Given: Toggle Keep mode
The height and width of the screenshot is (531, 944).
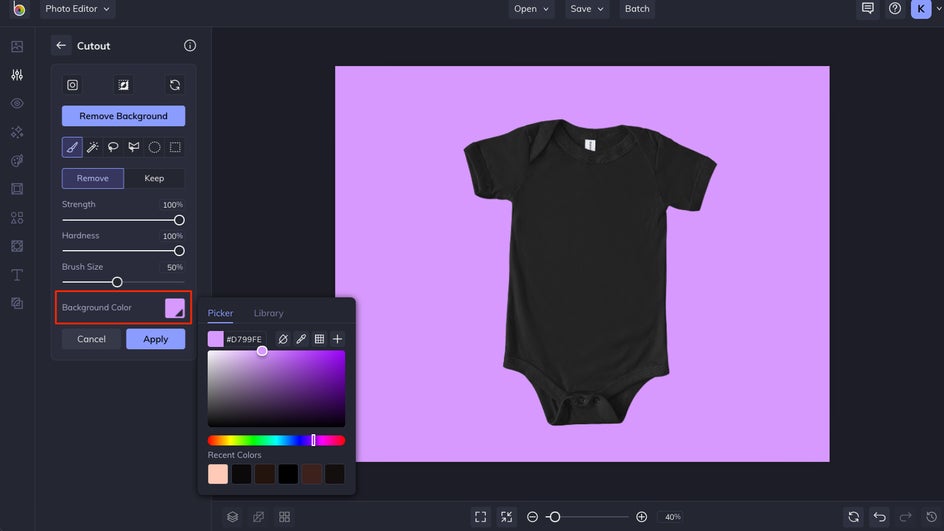Looking at the screenshot, I should coord(154,178).
